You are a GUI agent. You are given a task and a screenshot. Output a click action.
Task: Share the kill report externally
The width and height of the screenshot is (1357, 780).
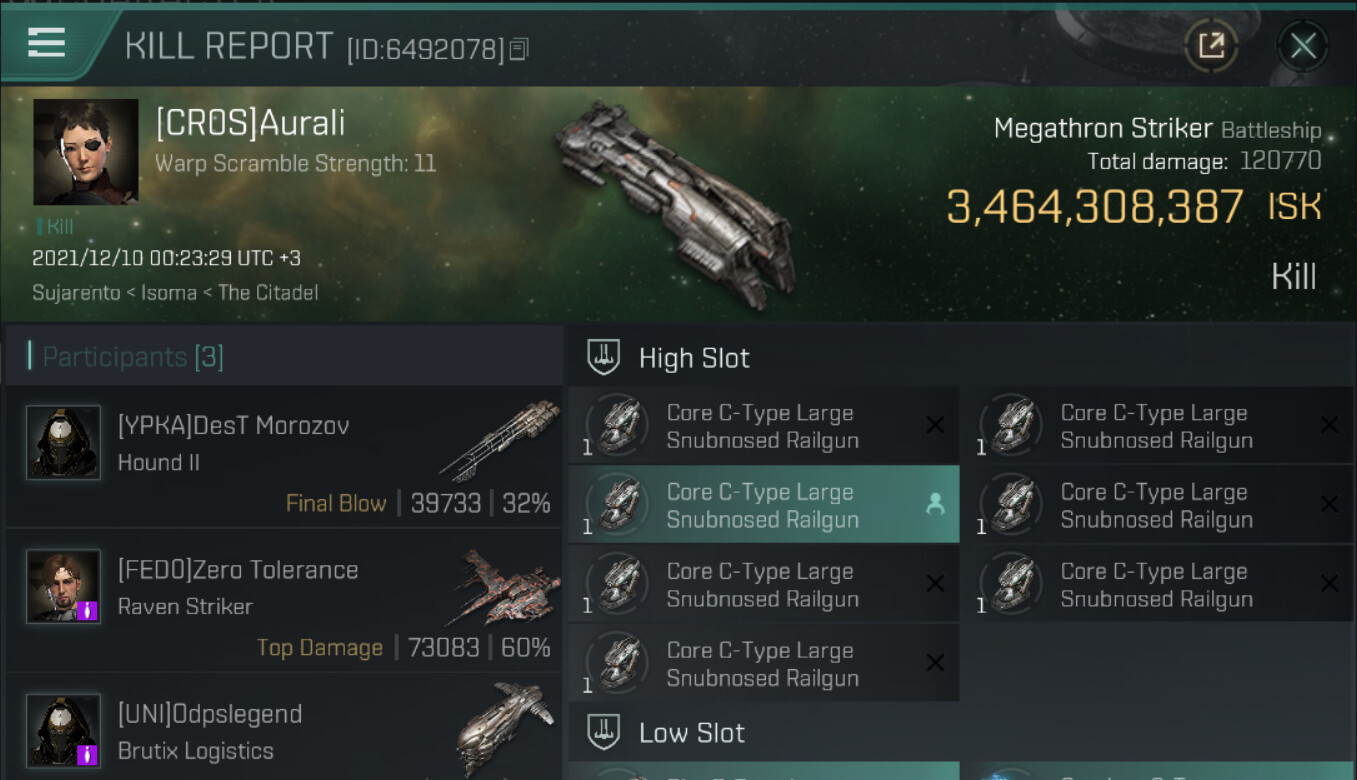tap(1211, 45)
